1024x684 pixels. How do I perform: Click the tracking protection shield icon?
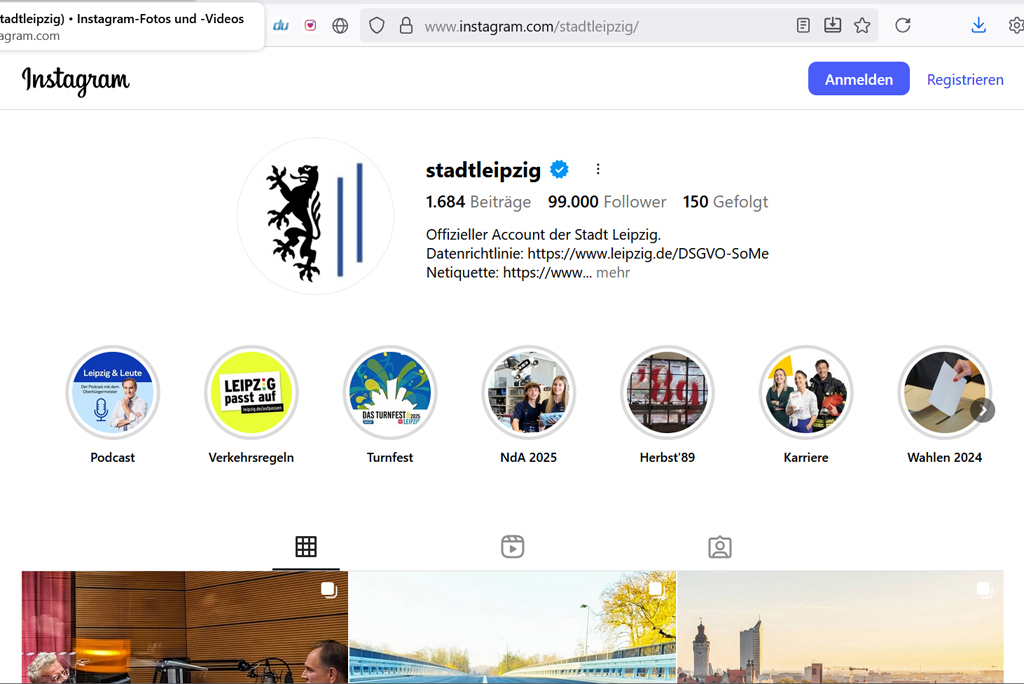click(x=377, y=25)
